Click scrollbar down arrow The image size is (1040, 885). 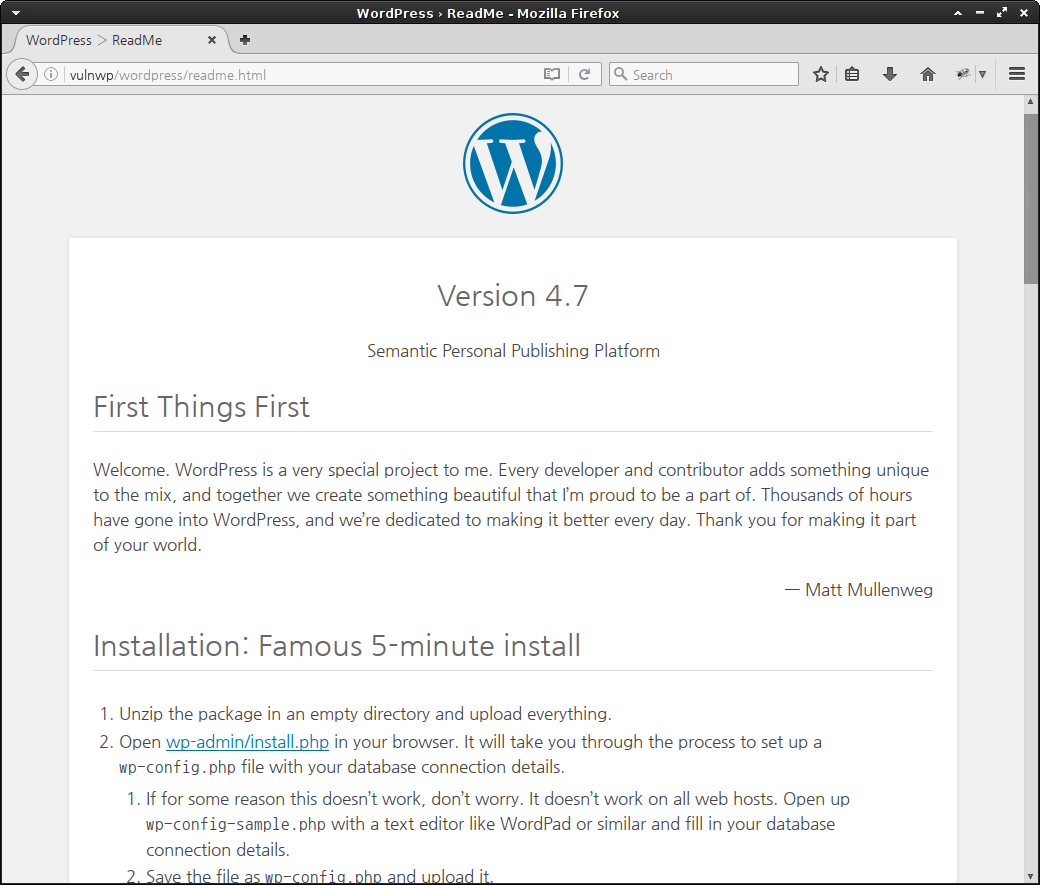1031,877
